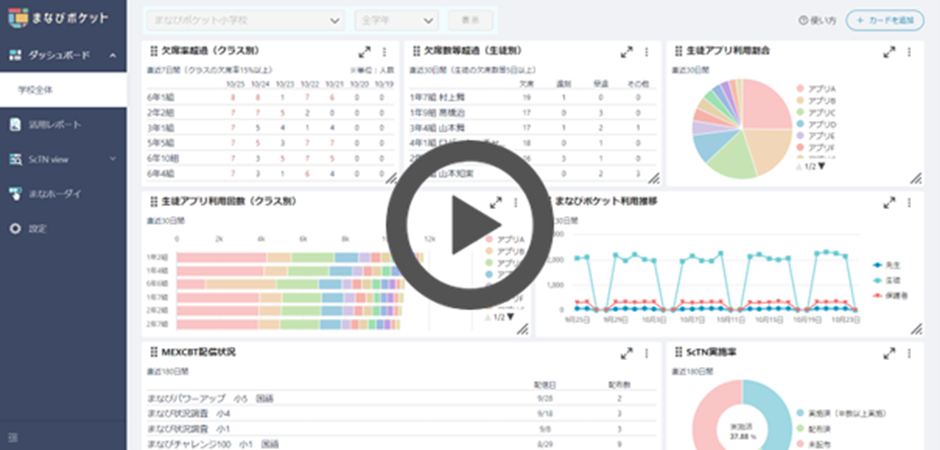Open the ScTN実施率 card's three-dot menu

click(x=908, y=353)
